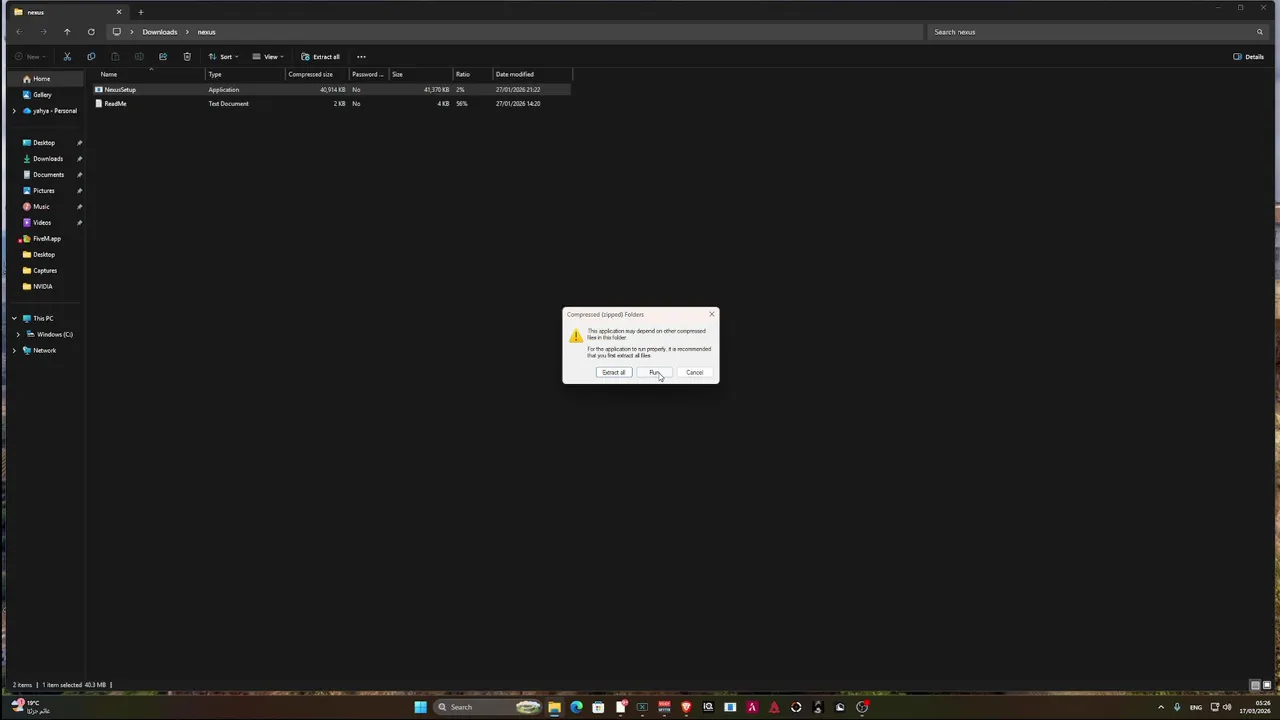The width and height of the screenshot is (1280, 720).
Task: Sort by the Date modified column header
Action: point(533,74)
